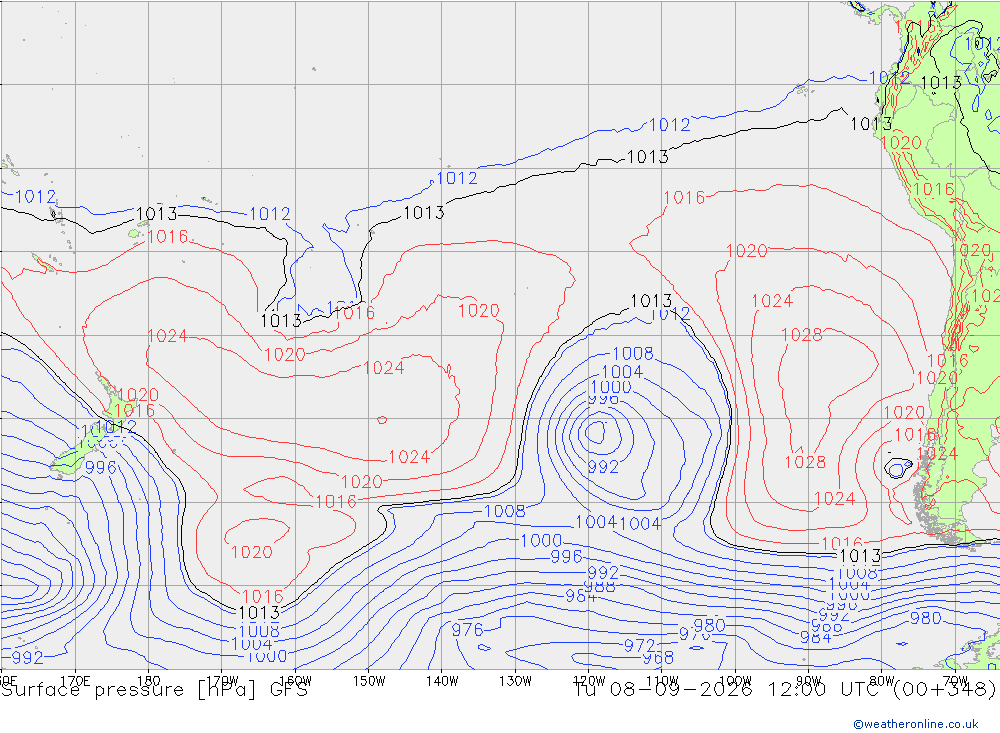Click the 120W longitude label

click(x=589, y=681)
